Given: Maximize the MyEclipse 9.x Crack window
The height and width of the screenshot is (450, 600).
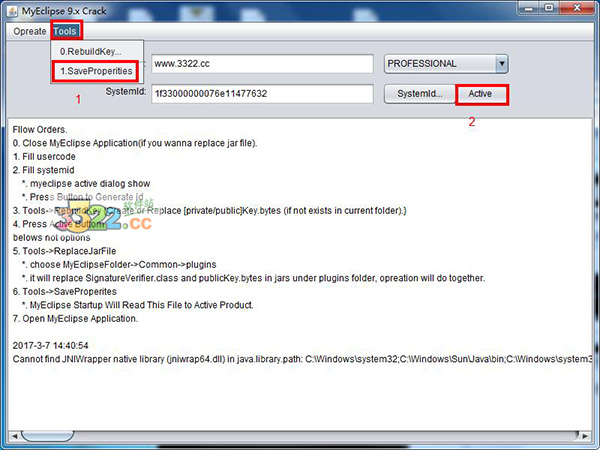Looking at the screenshot, I should [549, 8].
